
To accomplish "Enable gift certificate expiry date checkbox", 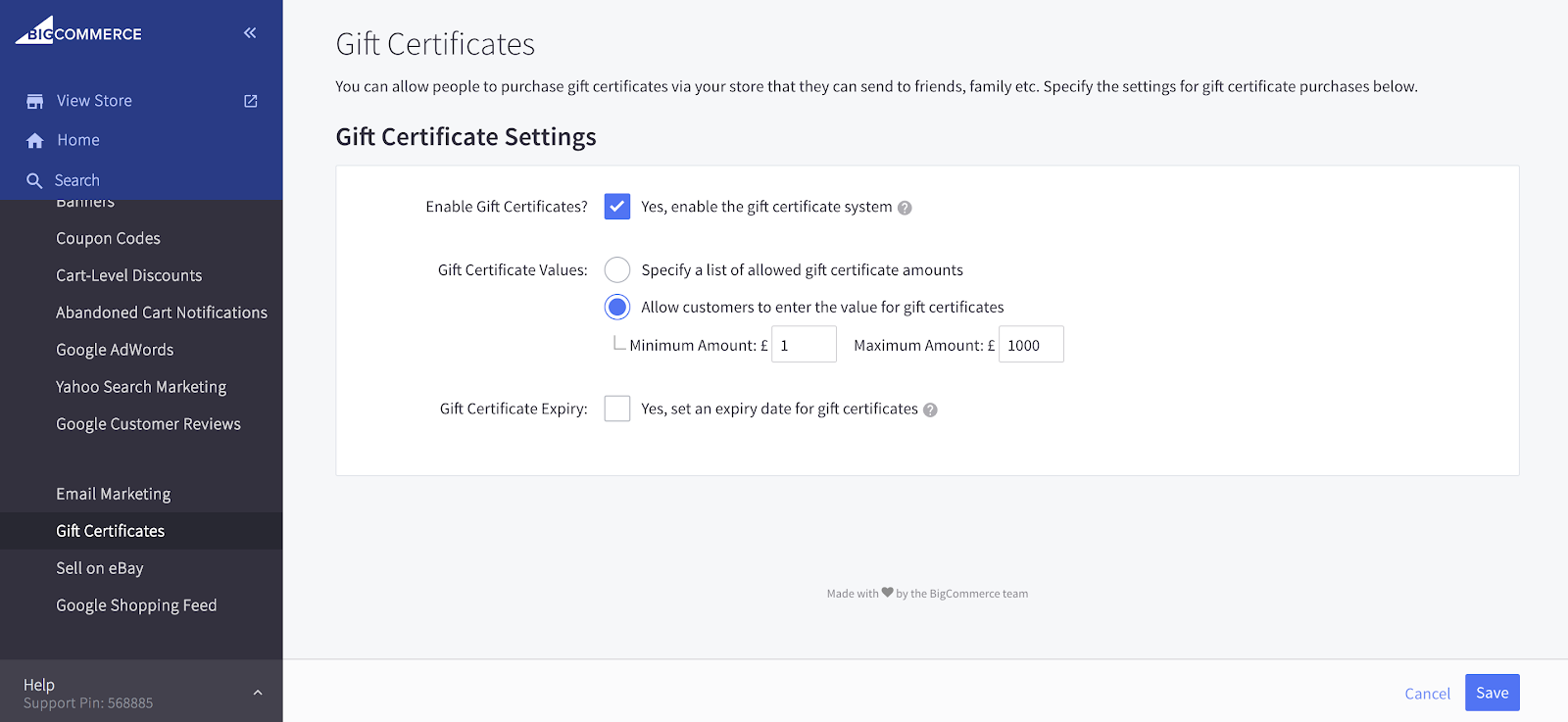I will tap(617, 409).
